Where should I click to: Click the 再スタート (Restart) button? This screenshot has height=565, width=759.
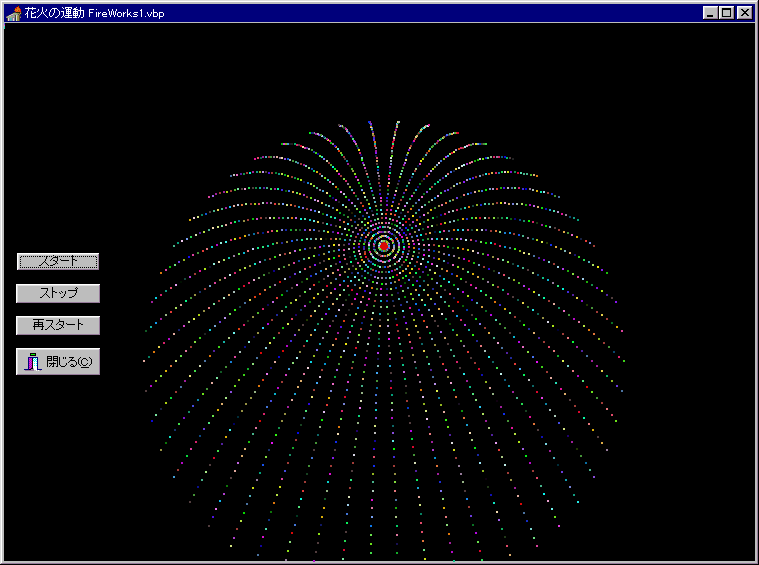pos(58,325)
